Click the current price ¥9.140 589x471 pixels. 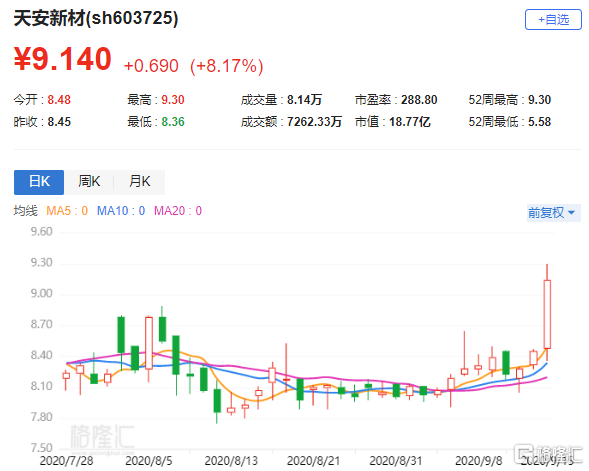(63, 59)
